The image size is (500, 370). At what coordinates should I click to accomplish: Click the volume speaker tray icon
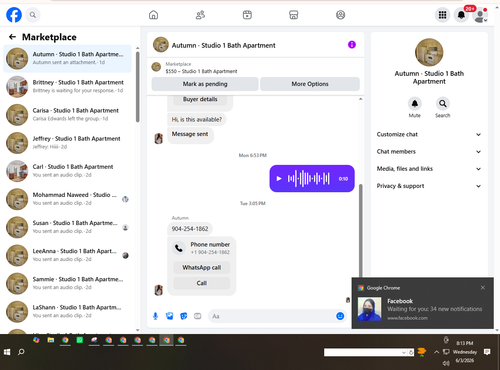click(446, 363)
